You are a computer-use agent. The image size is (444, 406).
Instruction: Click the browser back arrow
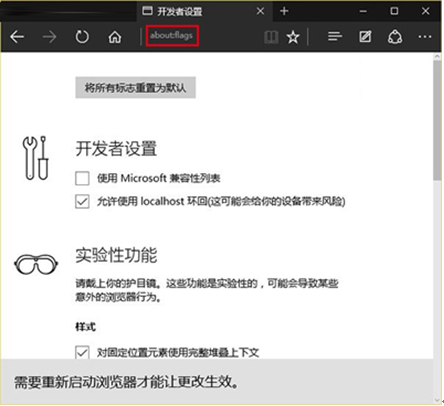[x=17, y=37]
